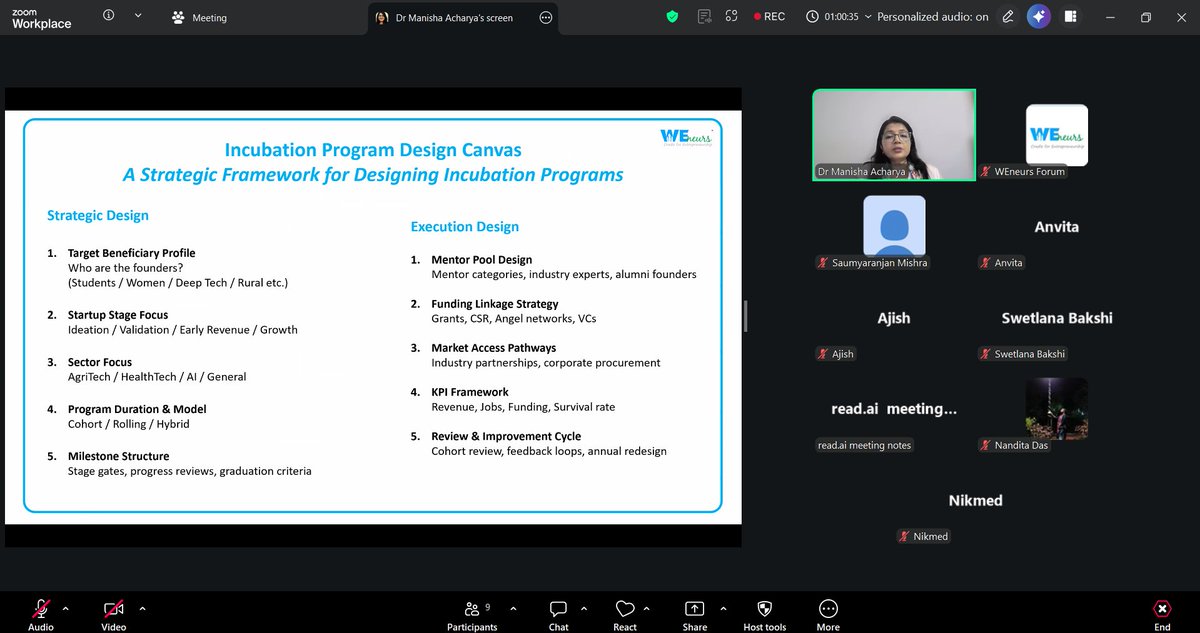The image size is (1200, 633).
Task: Open meeting information icon
Action: pos(108,16)
